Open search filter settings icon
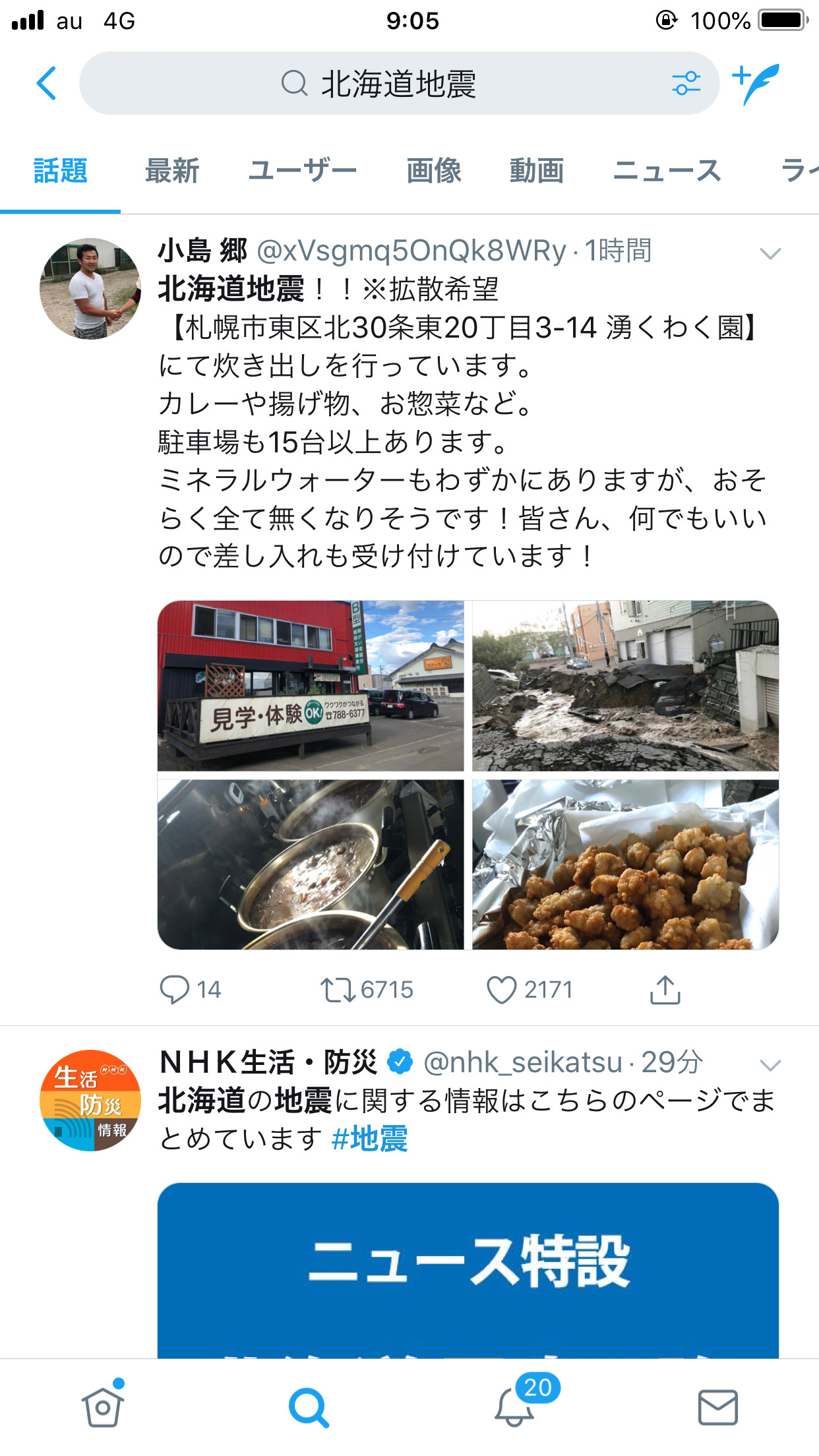 [x=686, y=84]
